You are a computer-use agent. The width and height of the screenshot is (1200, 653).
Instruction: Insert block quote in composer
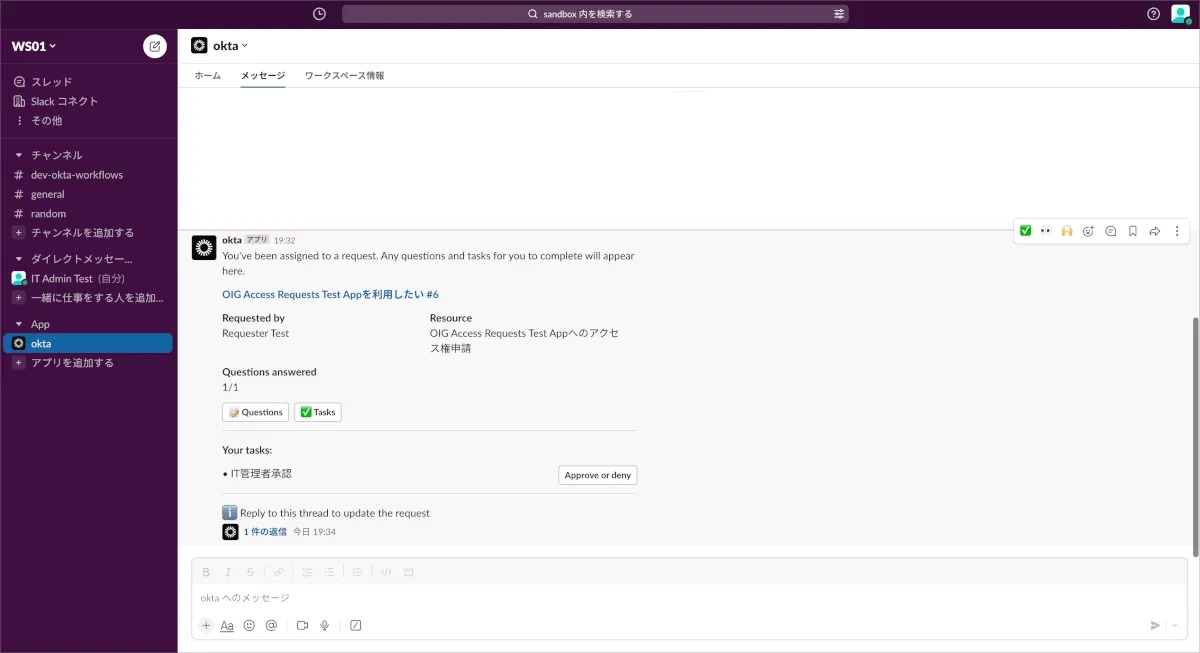pyautogui.click(x=357, y=572)
